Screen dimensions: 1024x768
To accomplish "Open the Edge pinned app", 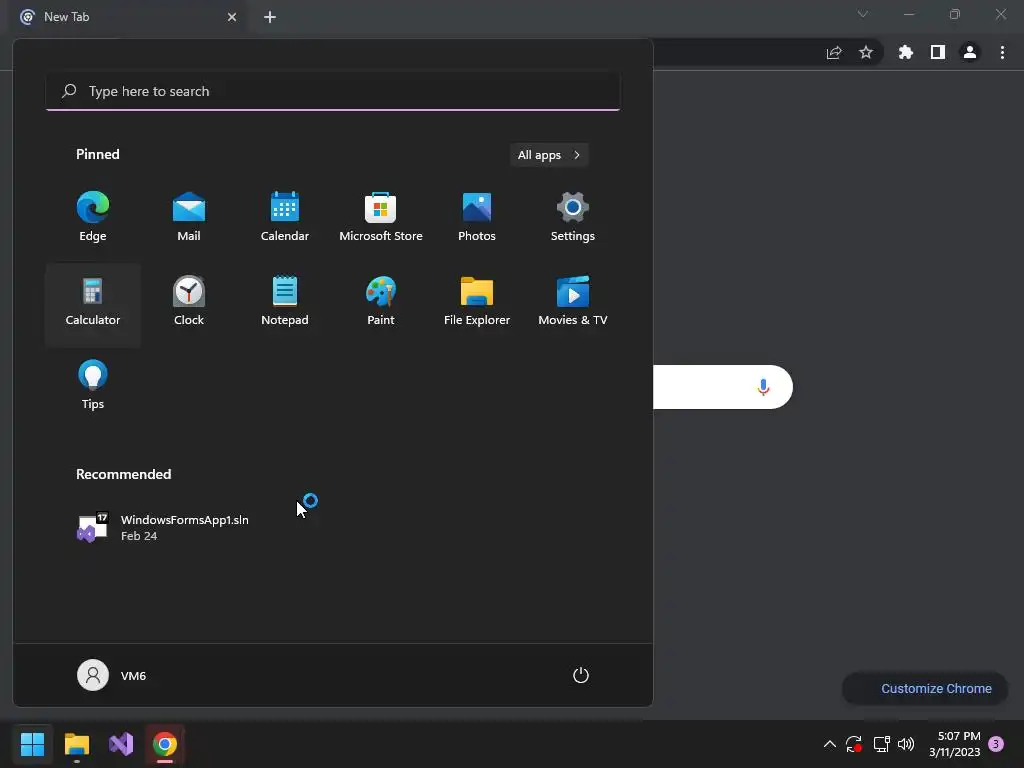I will coord(93,217).
